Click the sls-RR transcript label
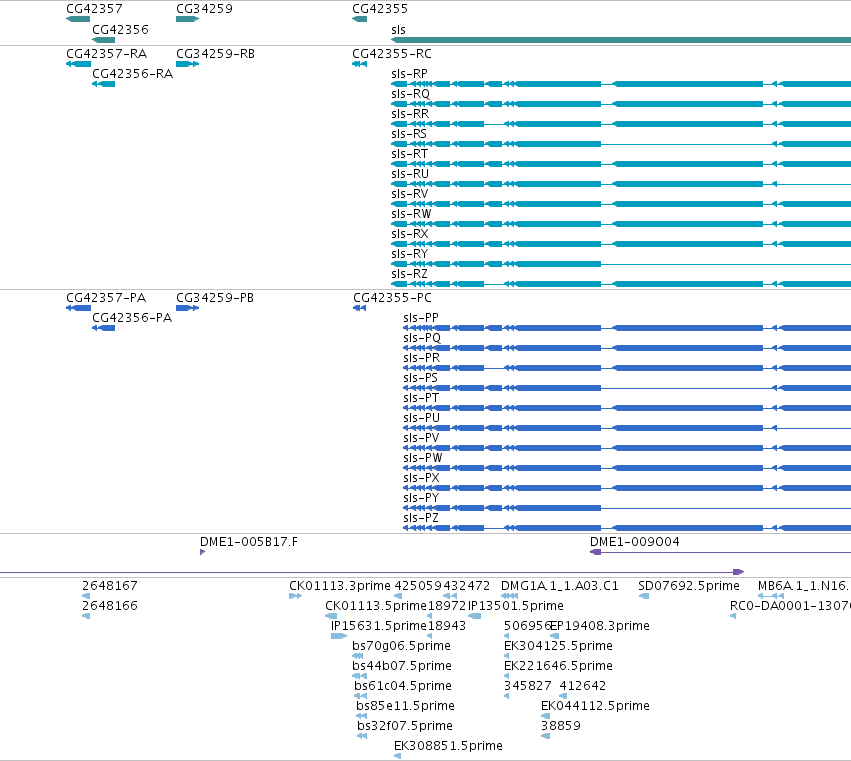The width and height of the screenshot is (851, 761). tap(410, 114)
